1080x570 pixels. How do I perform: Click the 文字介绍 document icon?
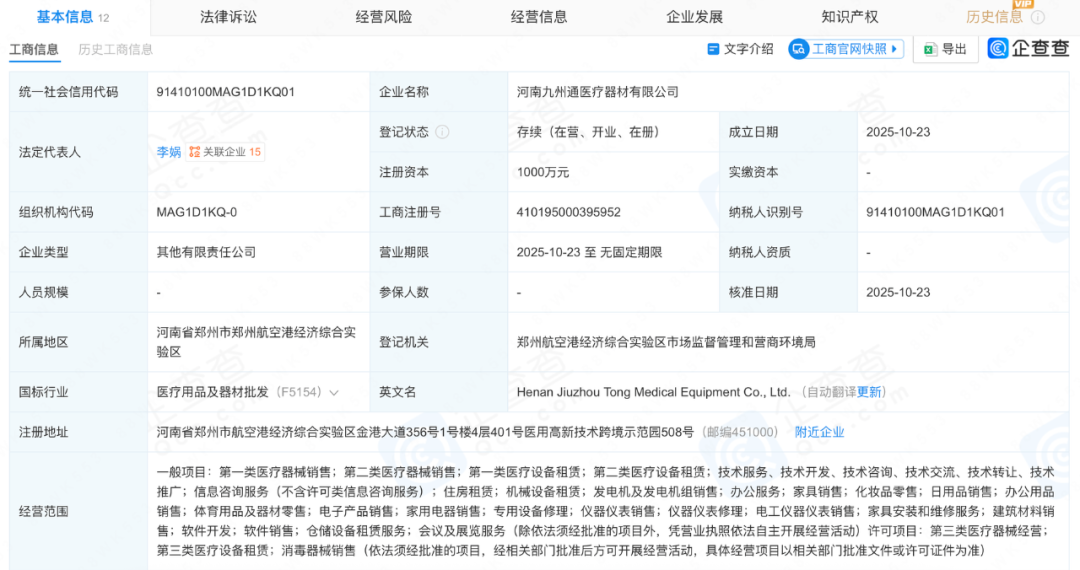(713, 49)
